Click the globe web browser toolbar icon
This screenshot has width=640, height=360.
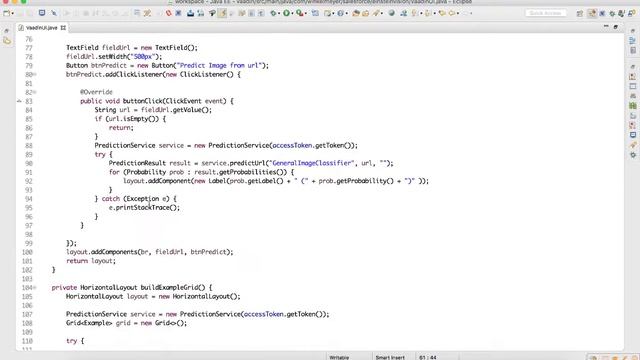pyautogui.click(x=391, y=13)
